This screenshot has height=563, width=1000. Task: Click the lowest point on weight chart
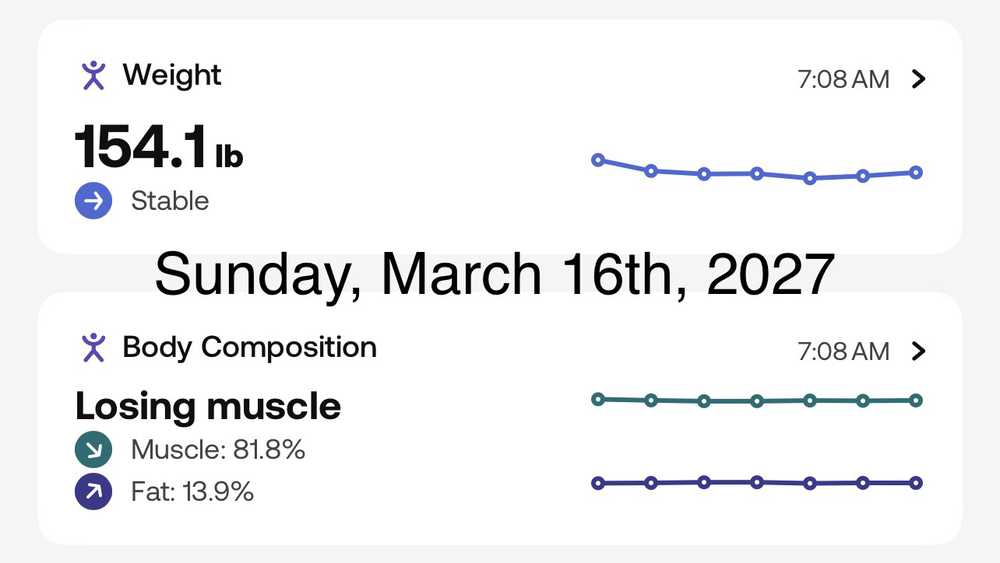tap(810, 179)
